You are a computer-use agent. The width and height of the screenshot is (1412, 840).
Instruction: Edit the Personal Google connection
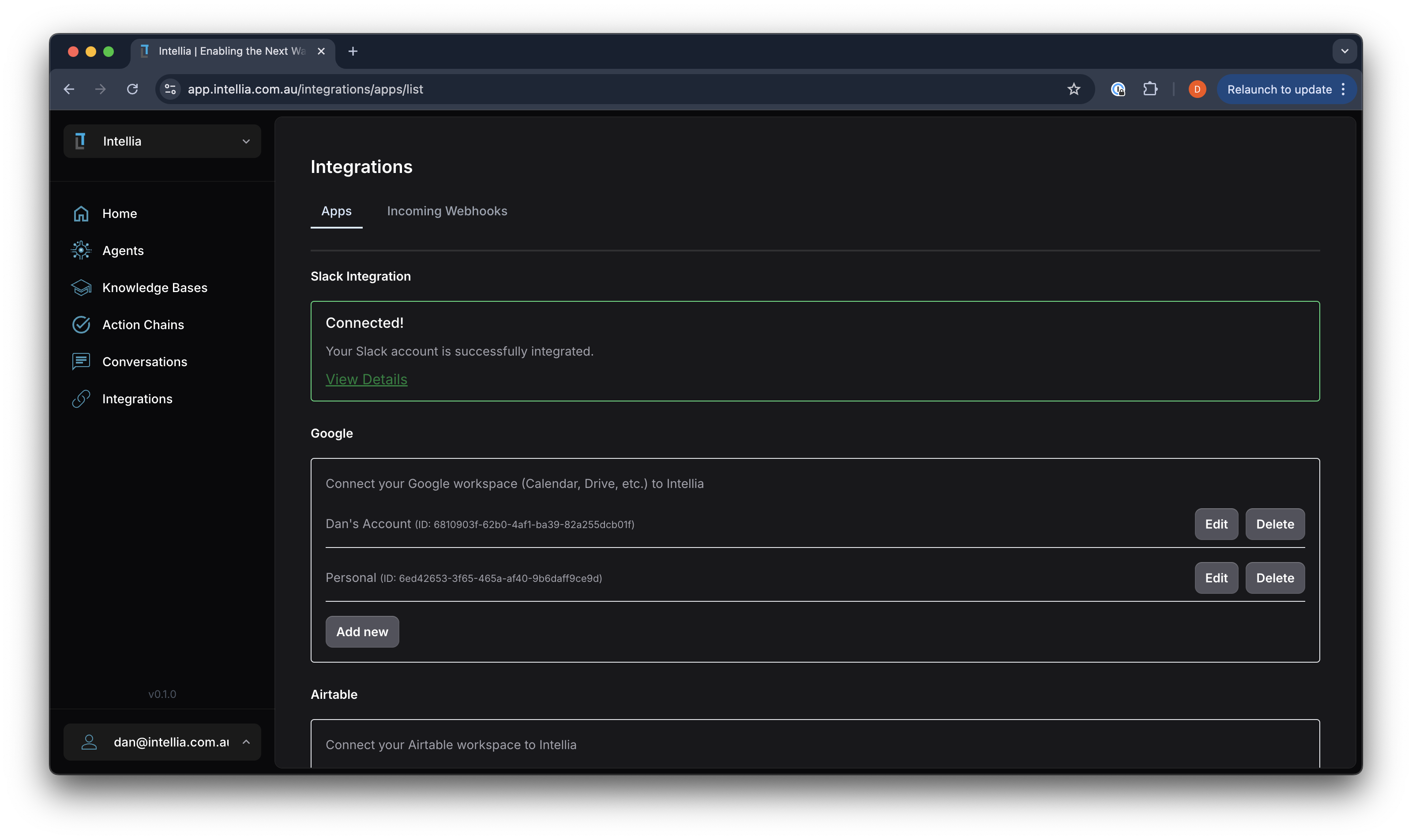pos(1216,577)
